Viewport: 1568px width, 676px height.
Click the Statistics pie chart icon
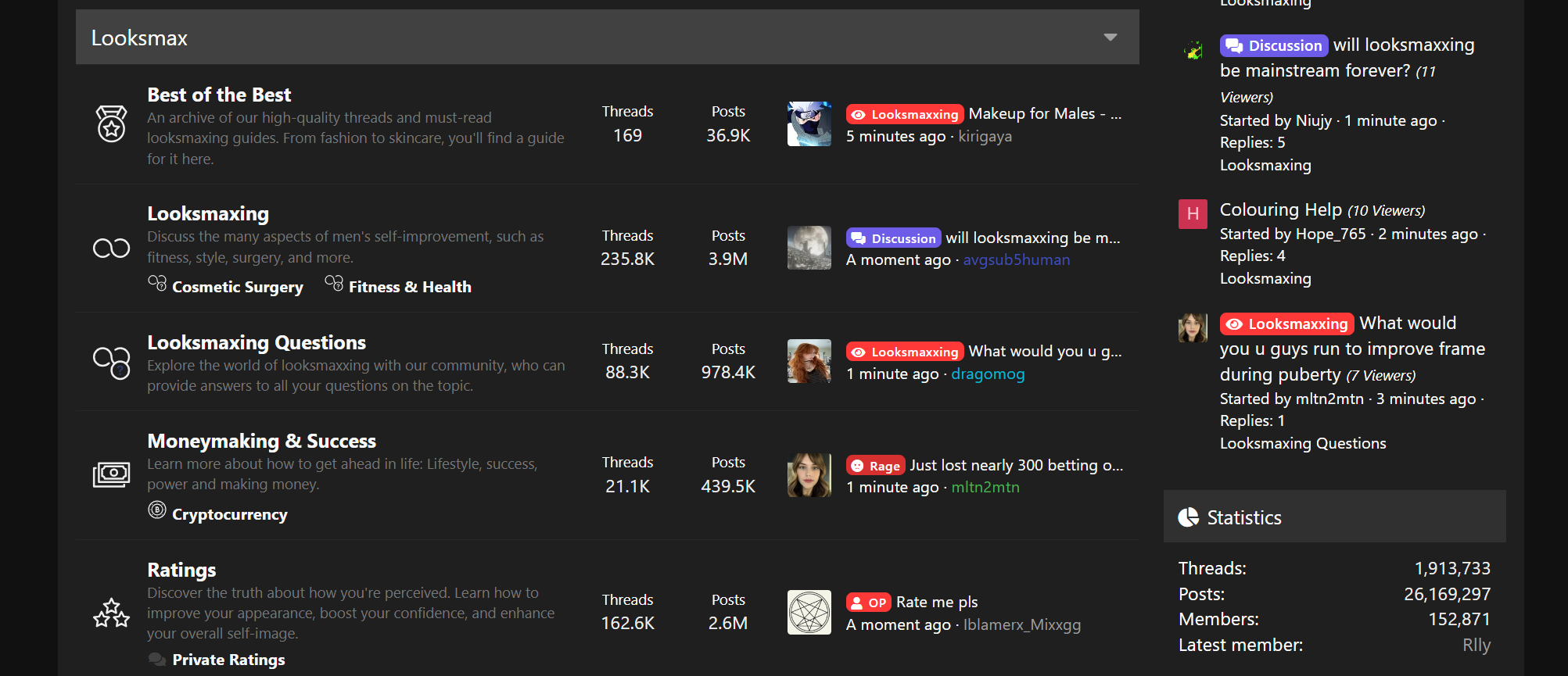coord(1188,517)
